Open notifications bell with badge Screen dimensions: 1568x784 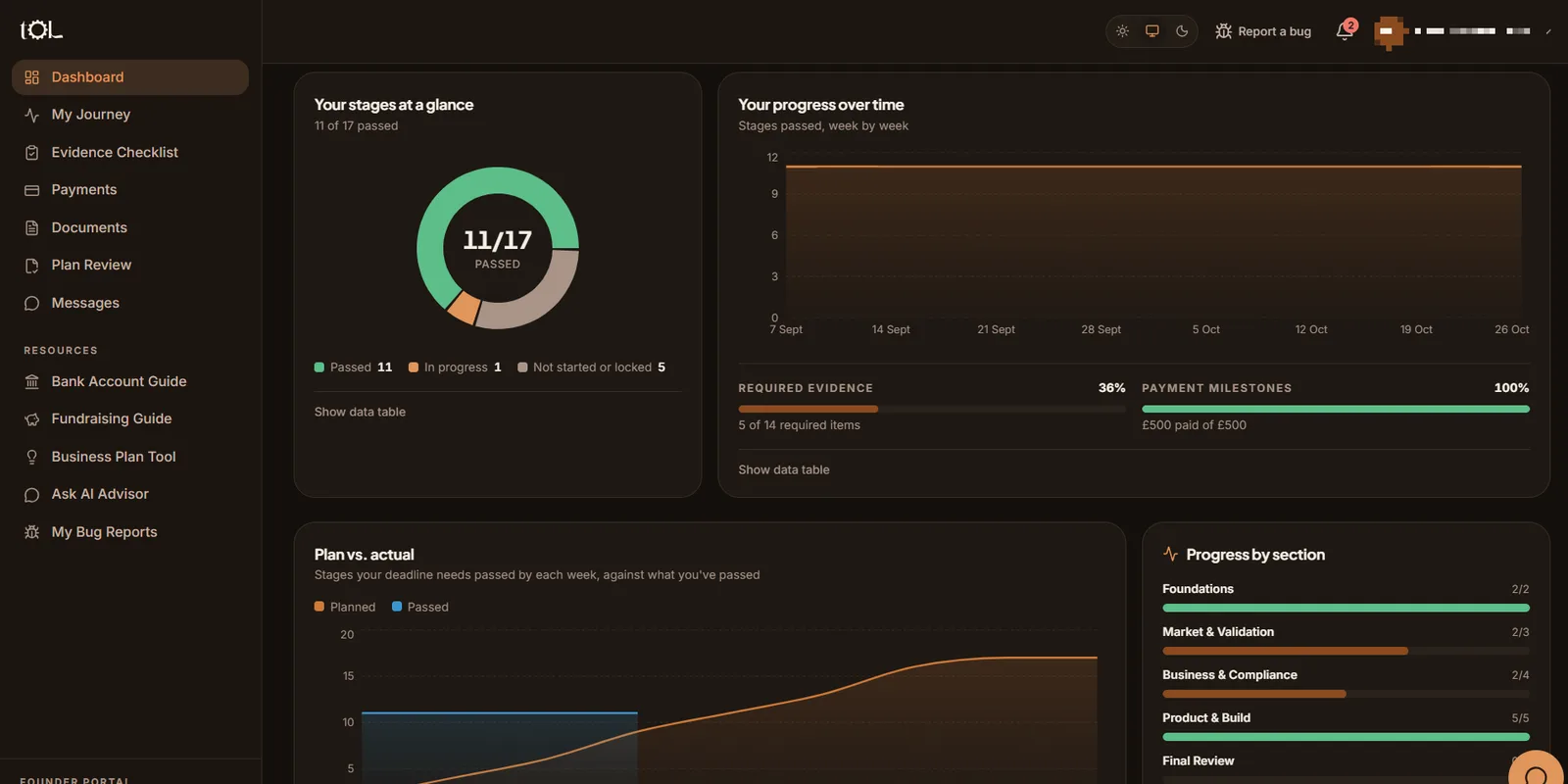[x=1345, y=31]
